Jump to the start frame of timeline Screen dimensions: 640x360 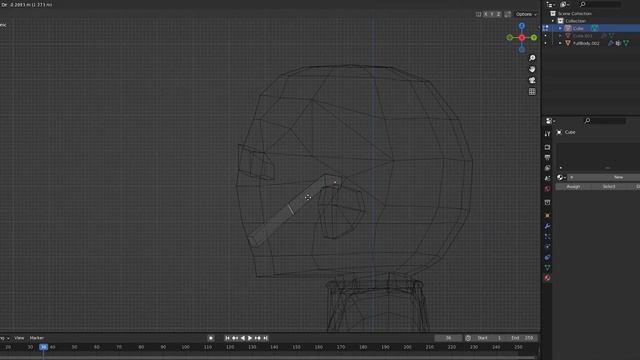227,338
